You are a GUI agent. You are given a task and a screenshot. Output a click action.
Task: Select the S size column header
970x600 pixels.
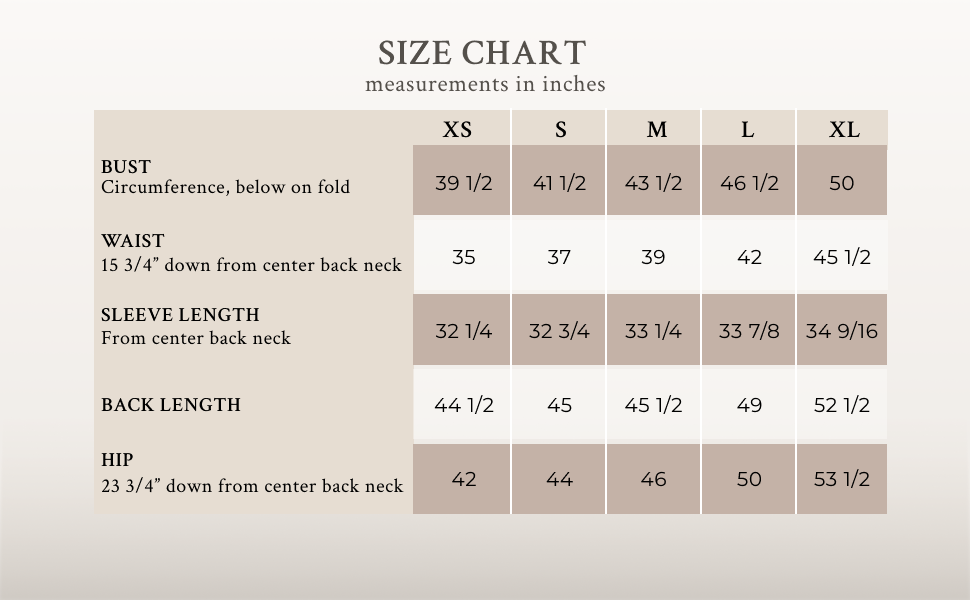(560, 130)
